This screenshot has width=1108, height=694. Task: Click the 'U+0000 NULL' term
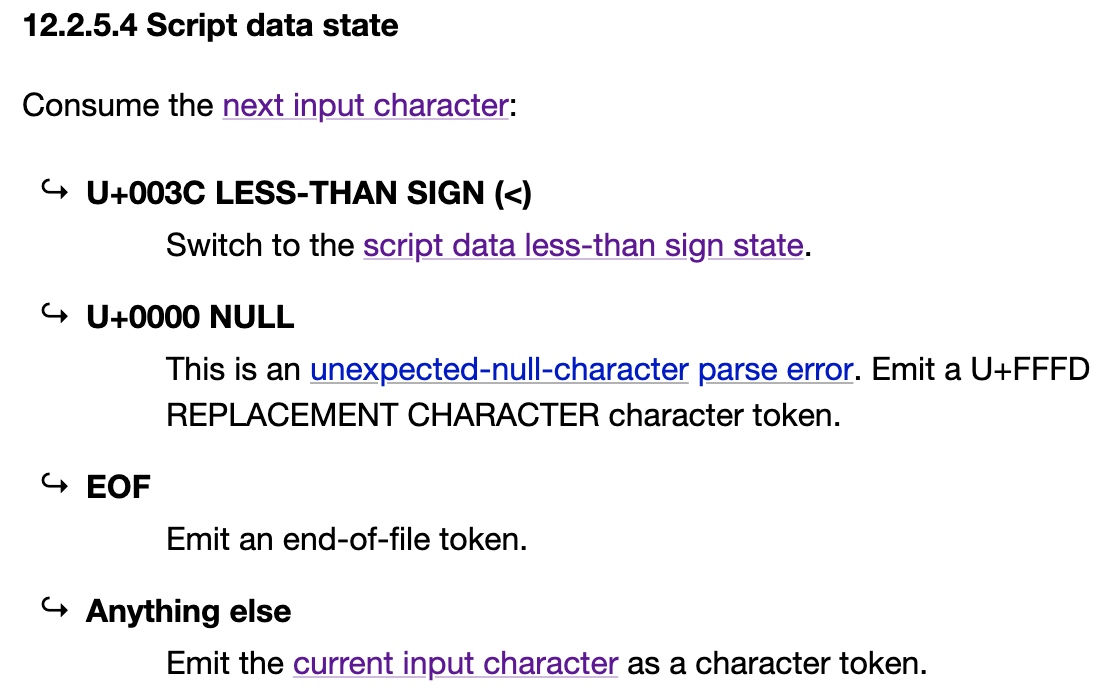[190, 317]
